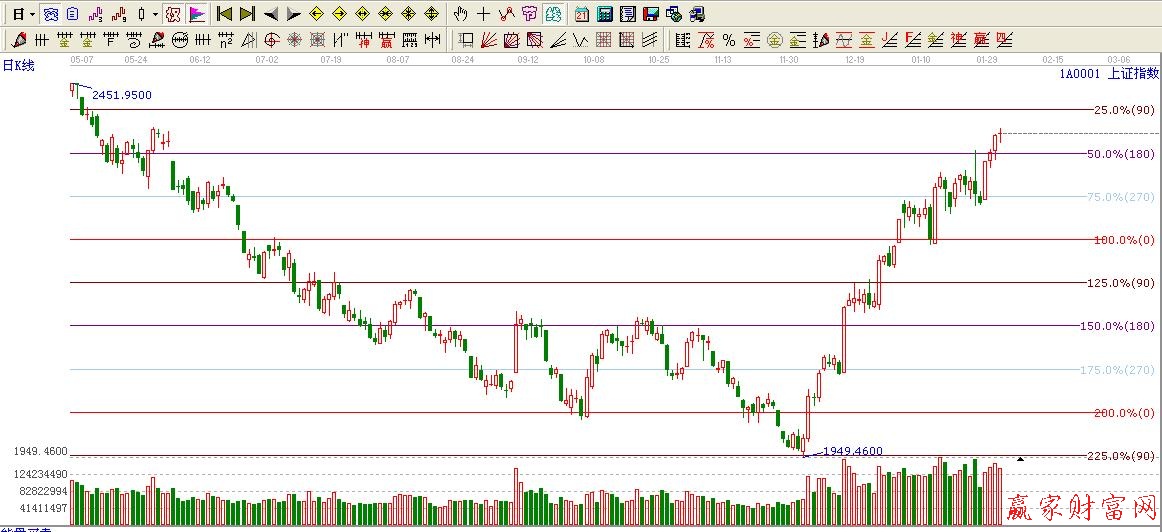Viewport: 1162px width, 532px height.
Task: Jump to first bar with skip-start arrow
Action: pos(225,14)
